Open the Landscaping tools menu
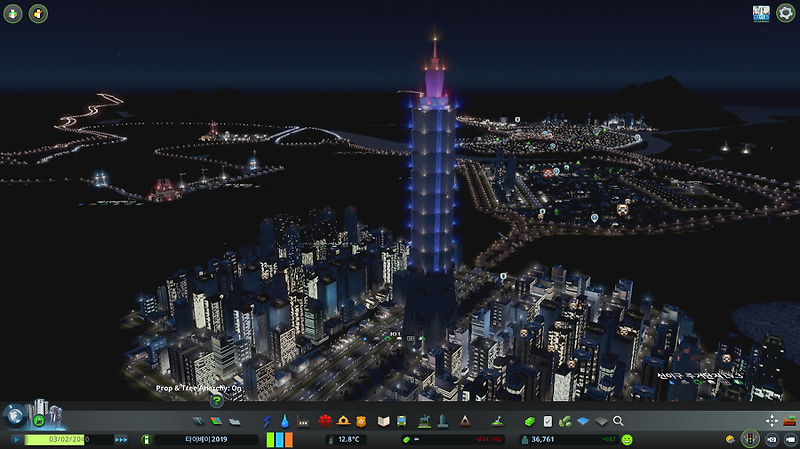This screenshot has width=800, height=449. click(497, 421)
